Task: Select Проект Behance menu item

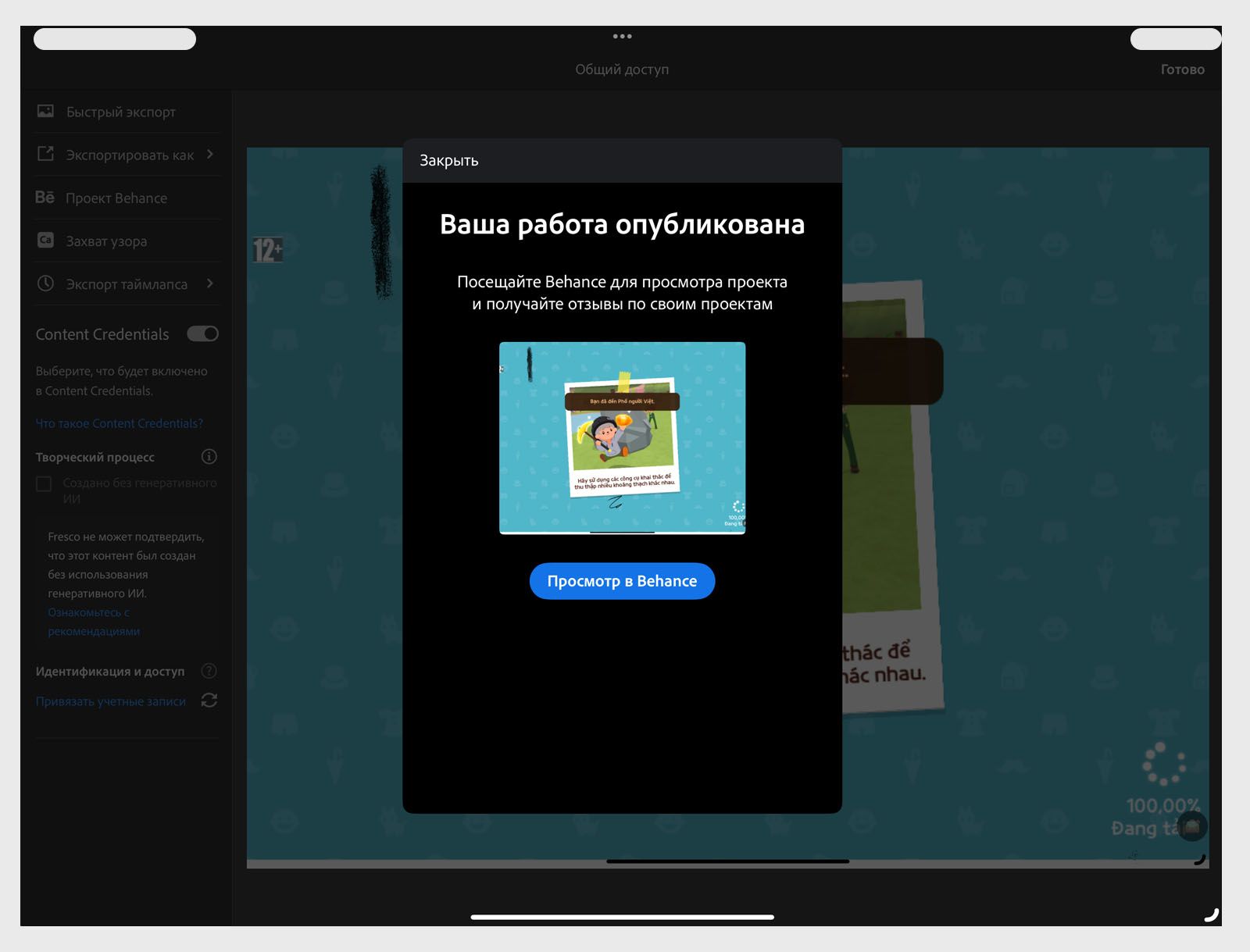Action: 127,198
